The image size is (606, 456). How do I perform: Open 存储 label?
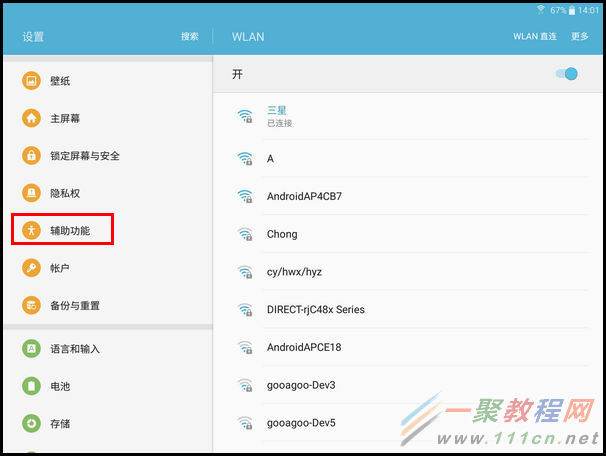[x=60, y=424]
